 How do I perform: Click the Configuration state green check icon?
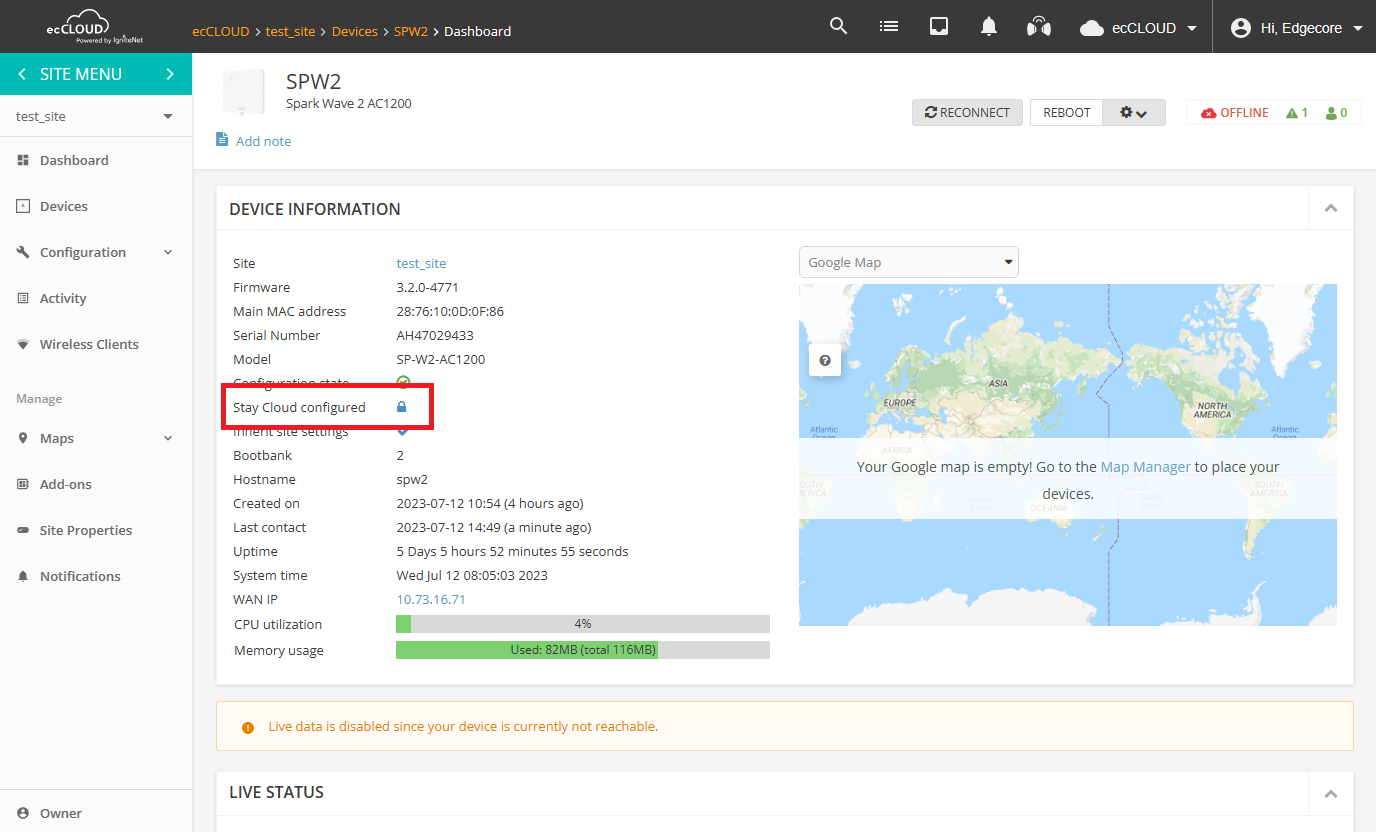click(404, 382)
